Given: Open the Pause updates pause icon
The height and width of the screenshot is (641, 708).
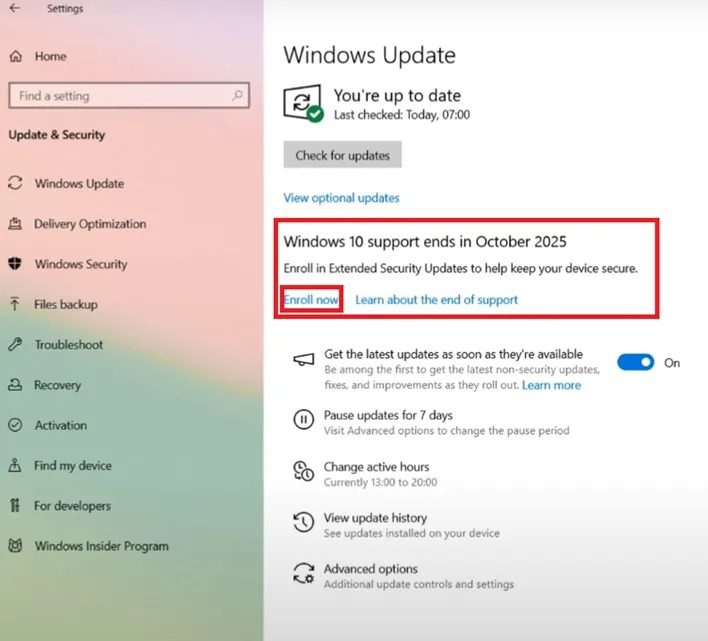Looking at the screenshot, I should [303, 420].
